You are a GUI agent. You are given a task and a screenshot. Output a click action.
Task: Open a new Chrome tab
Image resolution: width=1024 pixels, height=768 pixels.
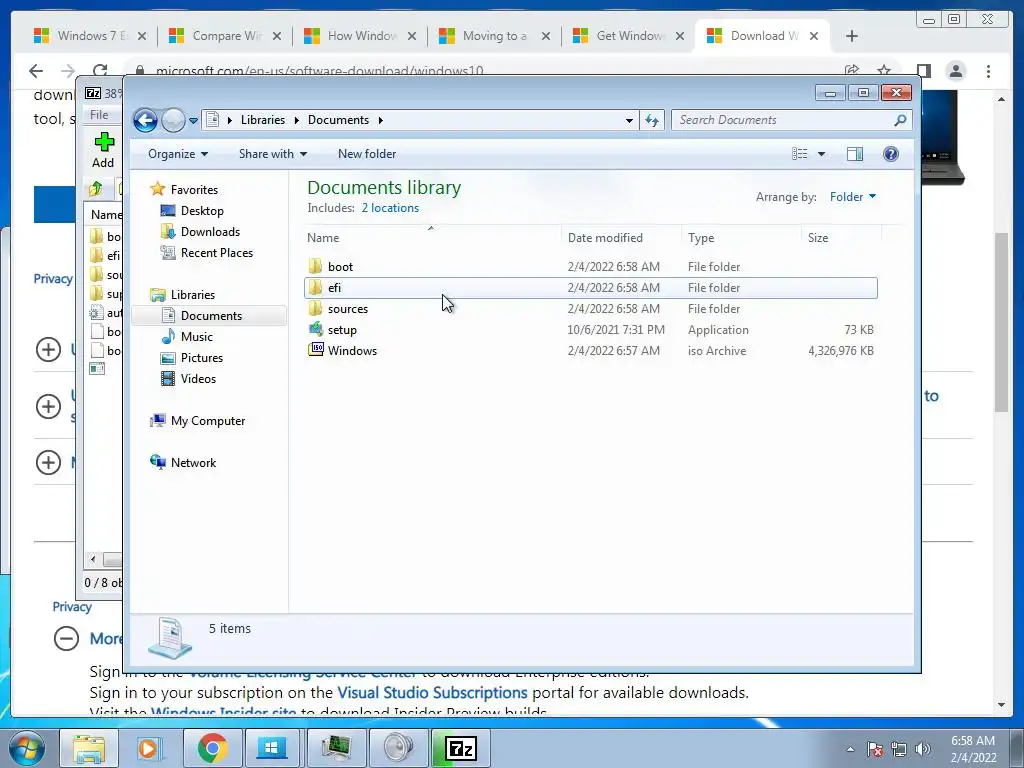(x=852, y=36)
